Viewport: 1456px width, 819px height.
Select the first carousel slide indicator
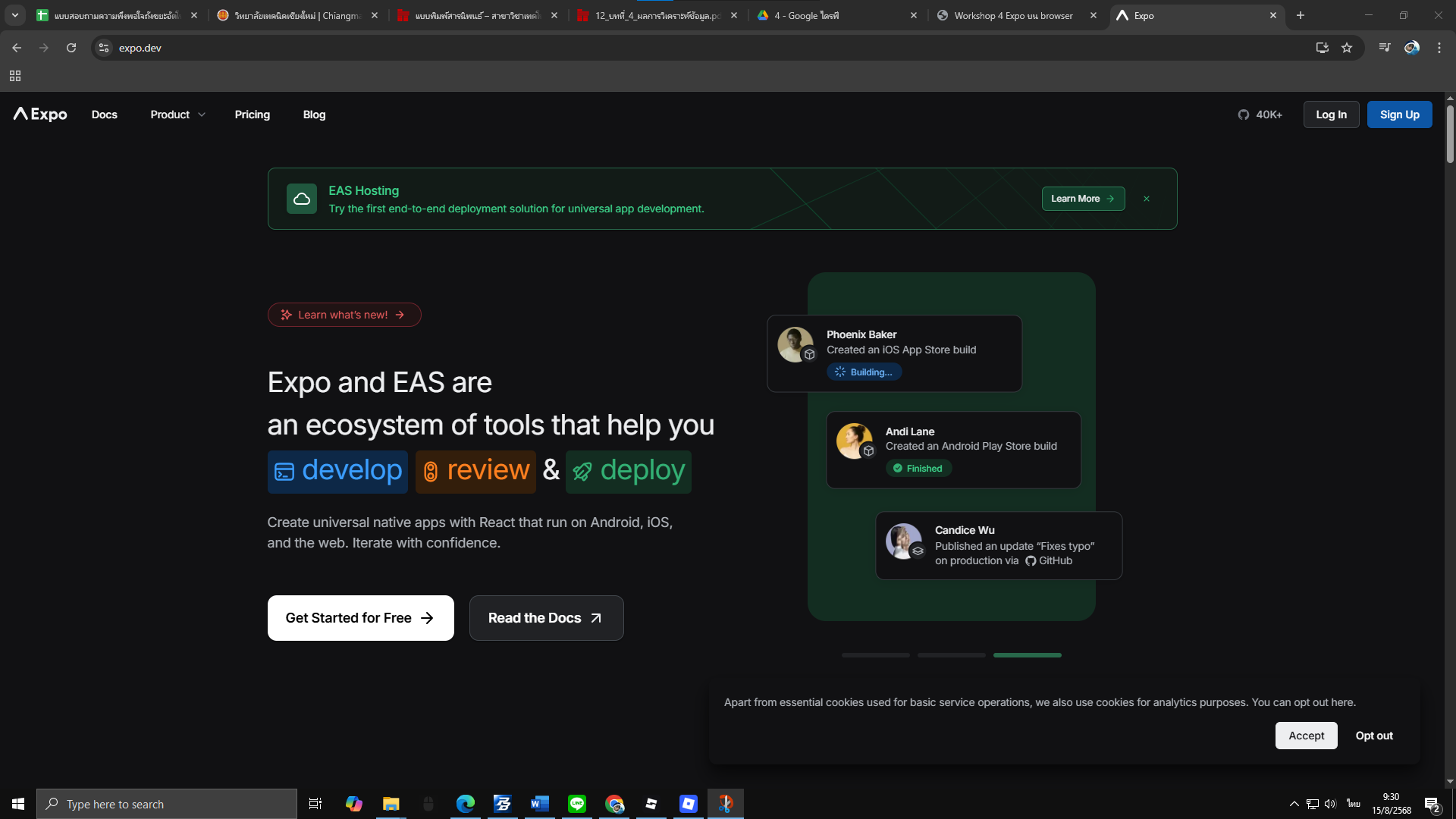[875, 655]
